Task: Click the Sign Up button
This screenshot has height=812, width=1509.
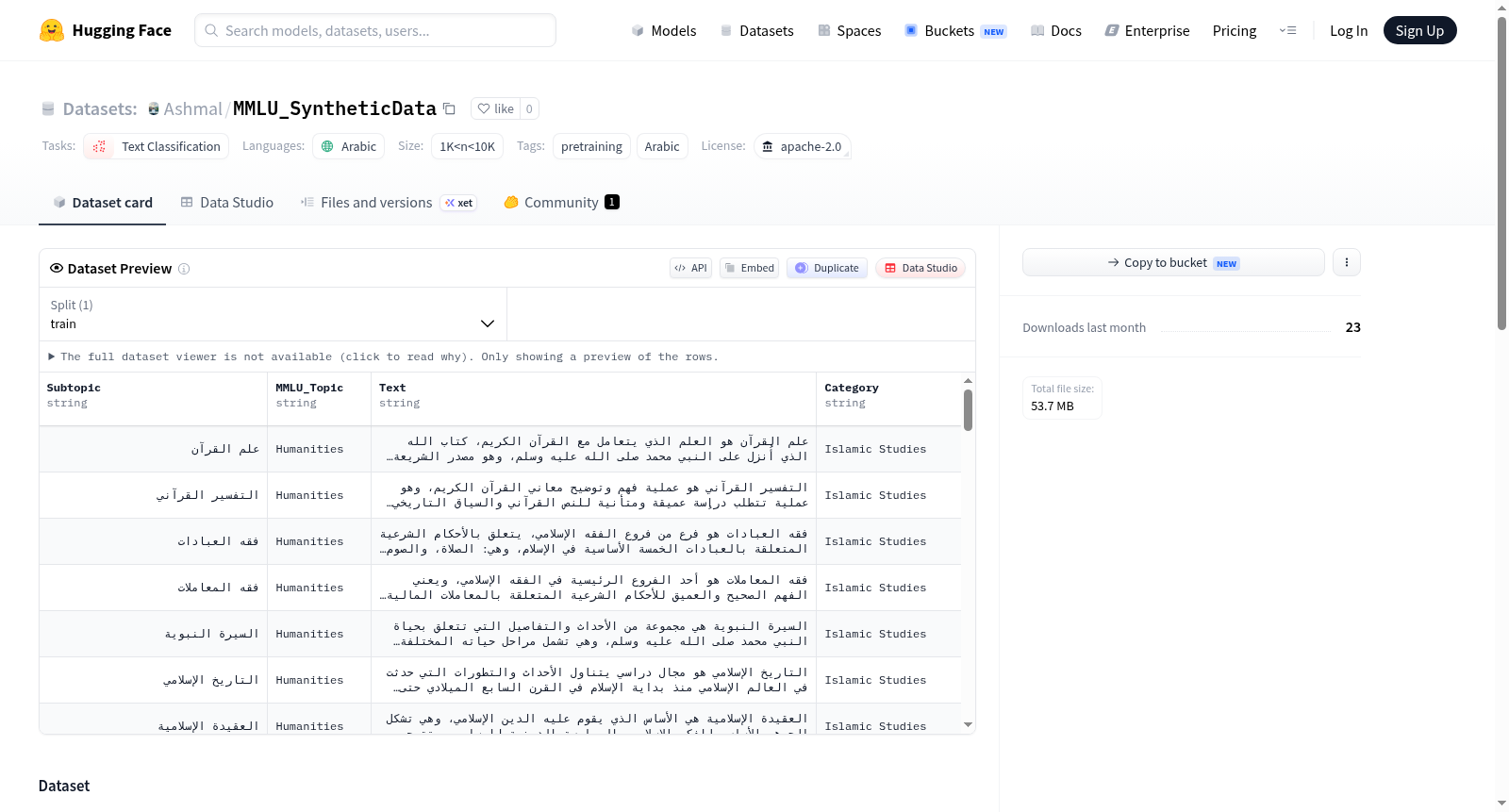Action: coord(1420,31)
